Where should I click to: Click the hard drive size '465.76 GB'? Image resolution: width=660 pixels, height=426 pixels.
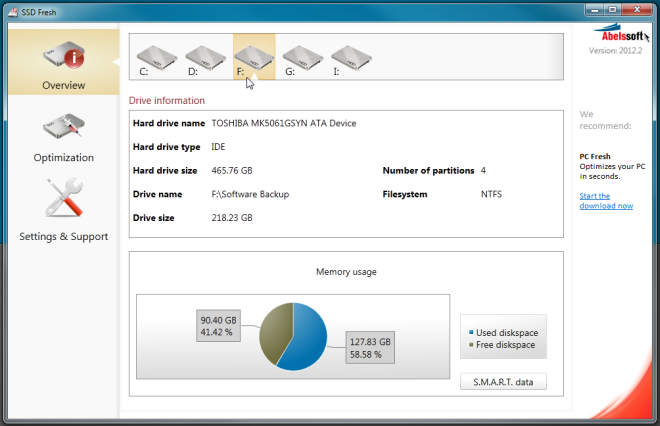tap(232, 170)
